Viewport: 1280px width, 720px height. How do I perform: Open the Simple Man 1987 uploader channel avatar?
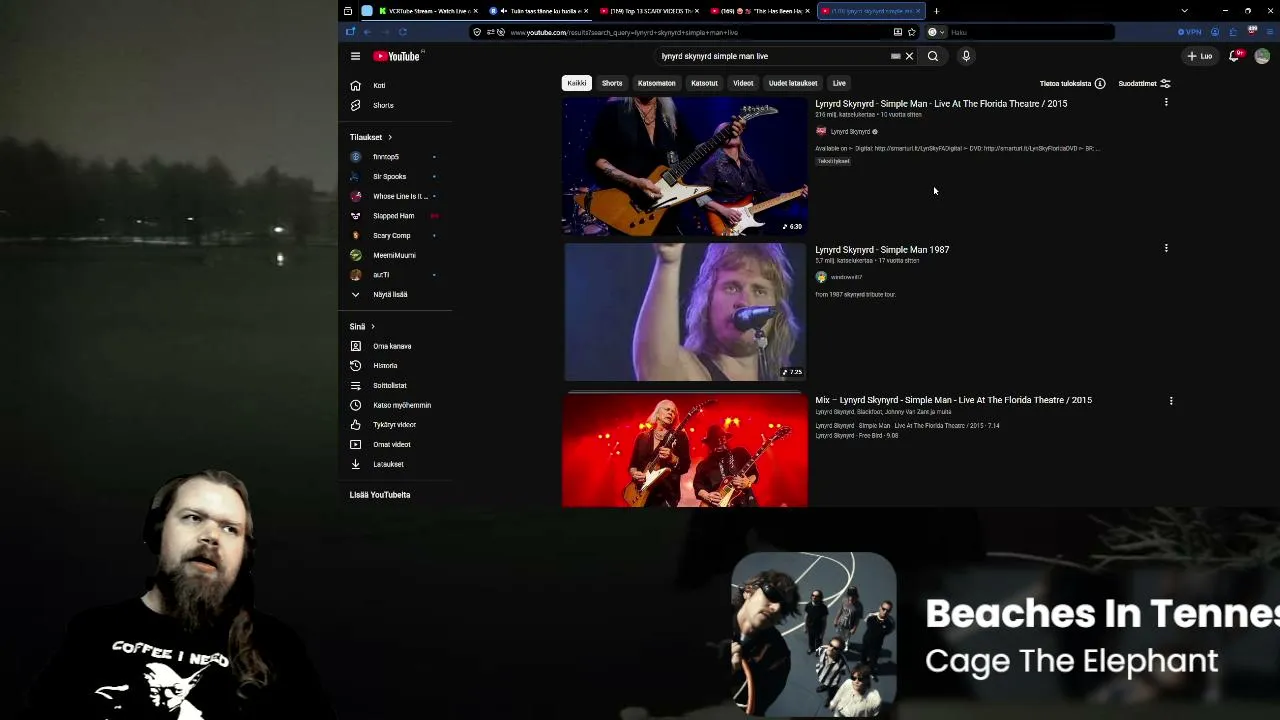(x=821, y=277)
